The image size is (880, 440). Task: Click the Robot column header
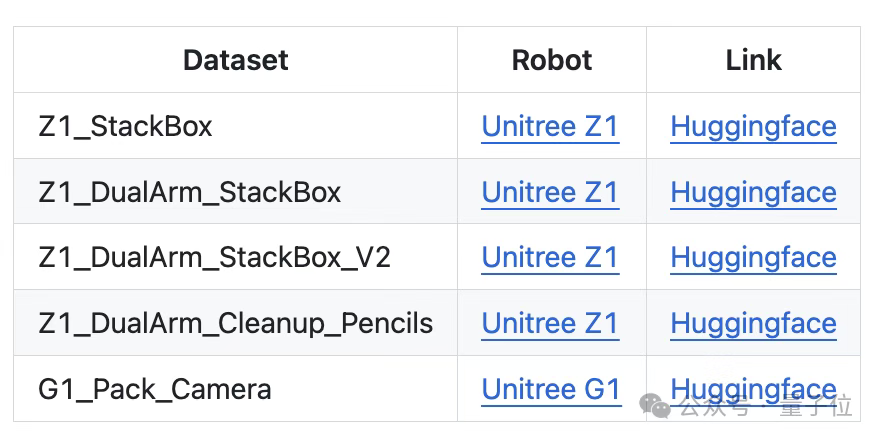coord(551,60)
